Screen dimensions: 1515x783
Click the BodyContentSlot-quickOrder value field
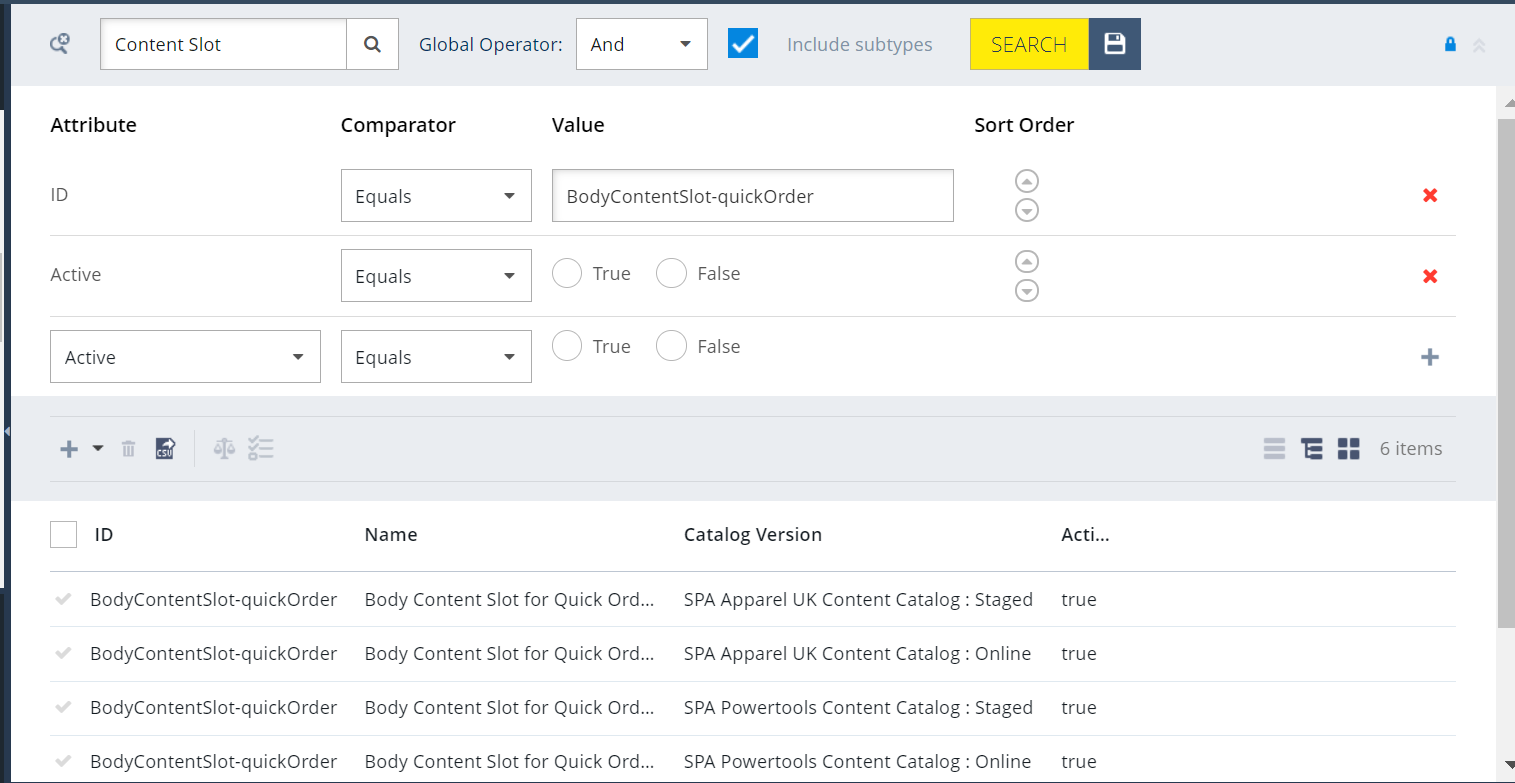(x=752, y=196)
